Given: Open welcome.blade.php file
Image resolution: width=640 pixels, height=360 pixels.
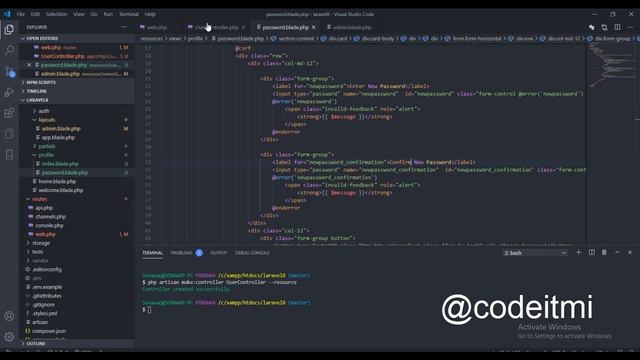Looking at the screenshot, I should [x=61, y=190].
